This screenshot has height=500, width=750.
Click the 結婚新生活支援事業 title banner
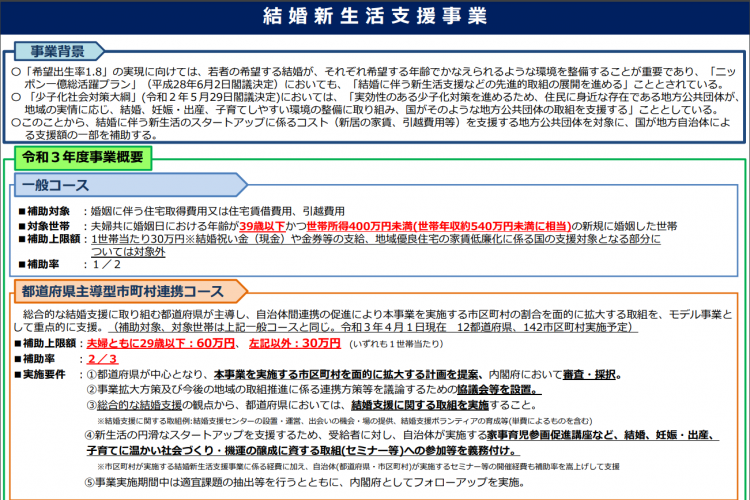point(375,17)
